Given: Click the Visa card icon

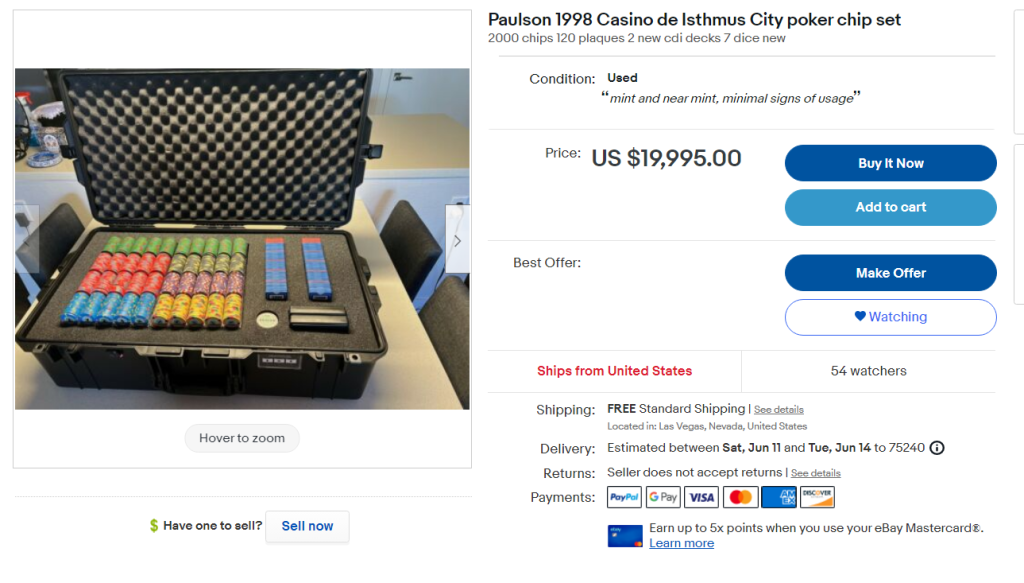Looking at the screenshot, I should (x=702, y=497).
